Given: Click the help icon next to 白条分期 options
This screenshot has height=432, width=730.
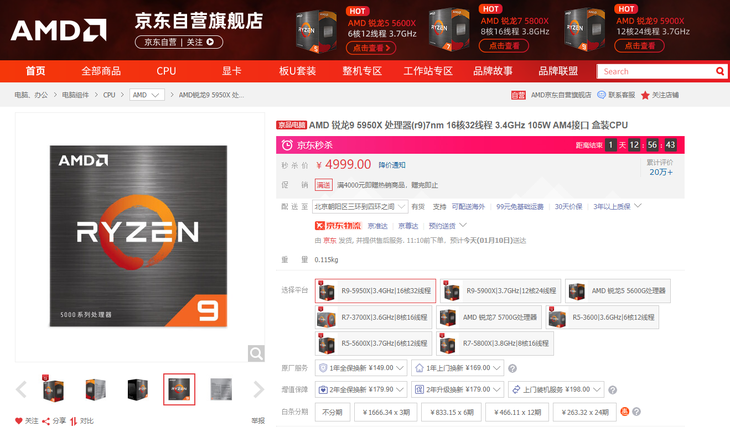Looking at the screenshot, I should pyautogui.click(x=636, y=412).
